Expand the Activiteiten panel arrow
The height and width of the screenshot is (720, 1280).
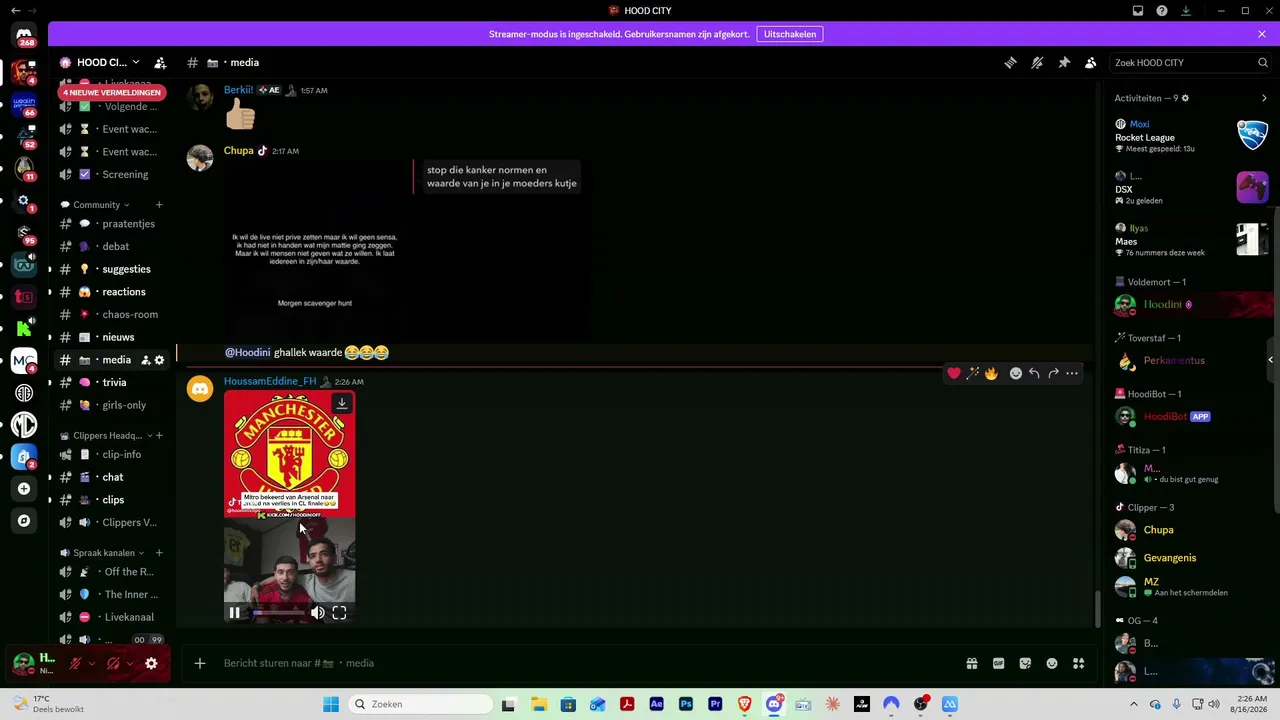(x=1264, y=98)
